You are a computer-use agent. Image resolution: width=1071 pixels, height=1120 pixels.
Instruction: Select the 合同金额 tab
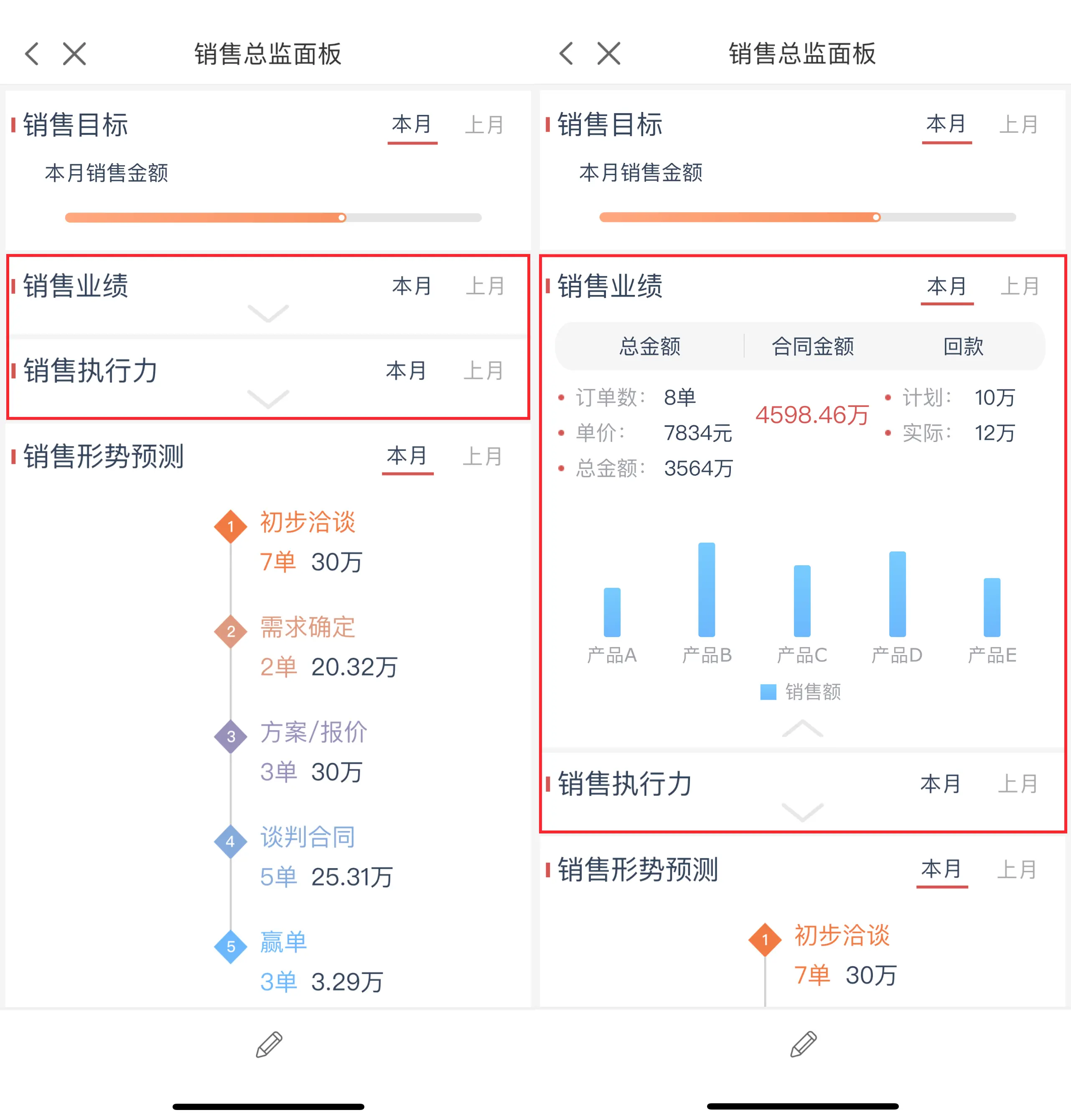tap(812, 346)
